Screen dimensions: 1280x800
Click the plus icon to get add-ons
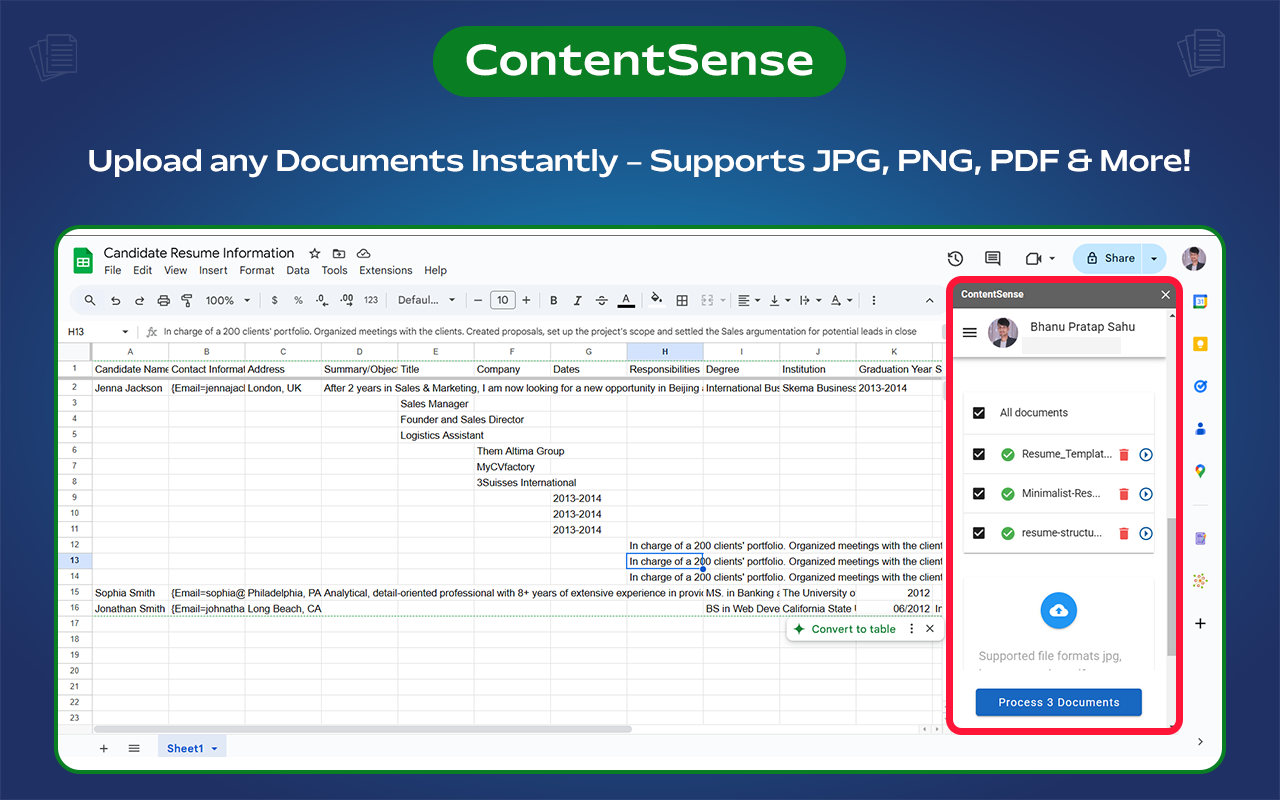pos(1200,623)
